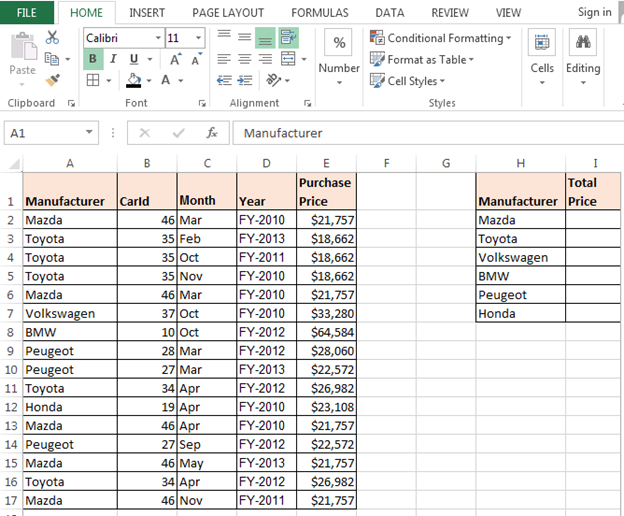Open the Fill Color dropdown arrow

(149, 80)
